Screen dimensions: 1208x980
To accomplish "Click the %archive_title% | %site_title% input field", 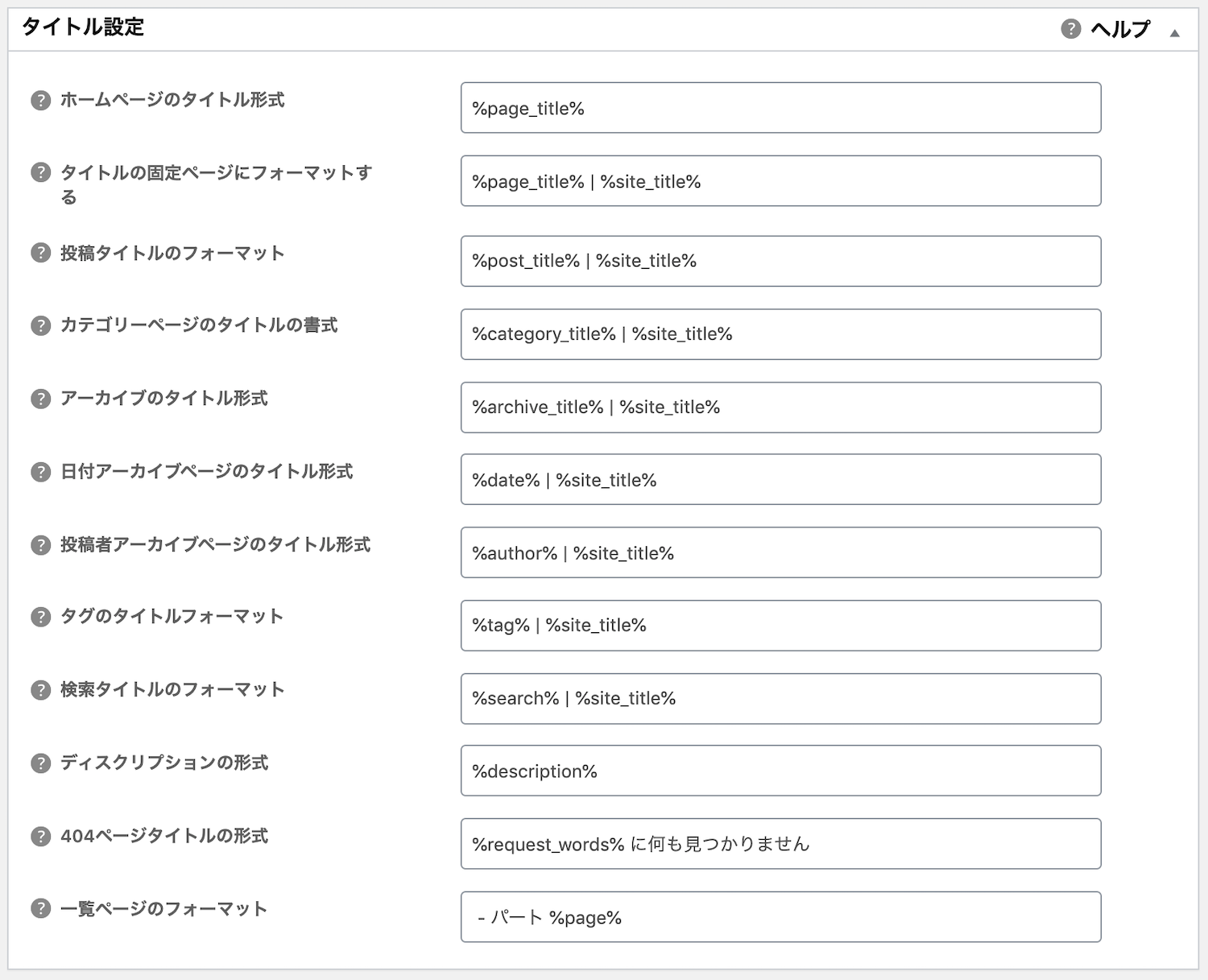I will tap(780, 407).
